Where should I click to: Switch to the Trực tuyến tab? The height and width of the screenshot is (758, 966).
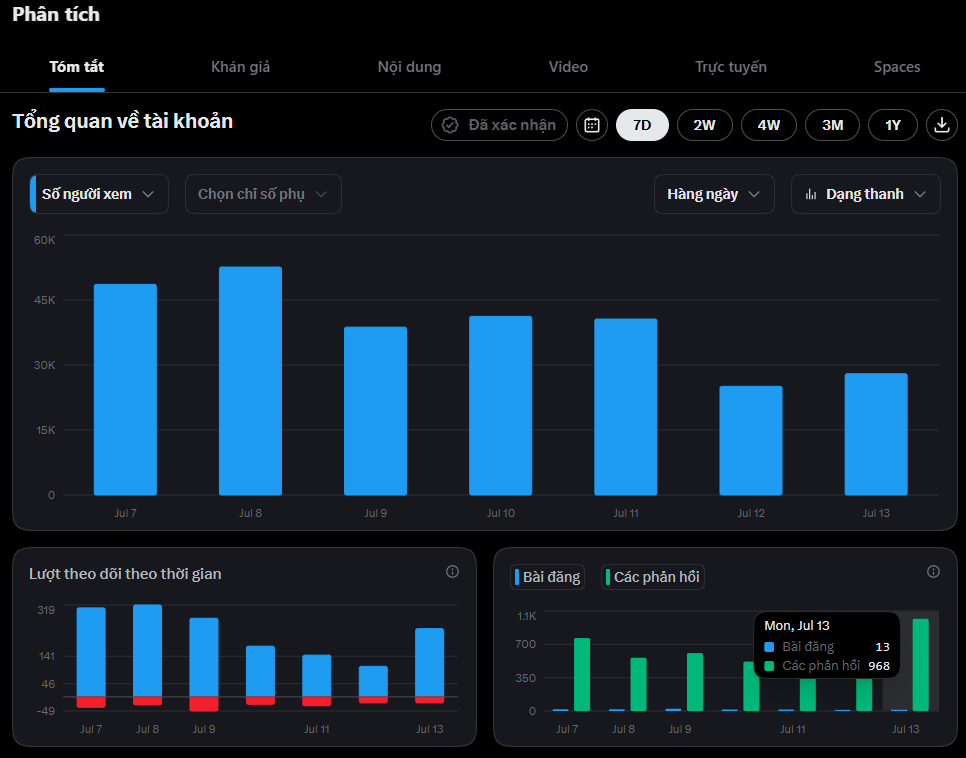(731, 67)
